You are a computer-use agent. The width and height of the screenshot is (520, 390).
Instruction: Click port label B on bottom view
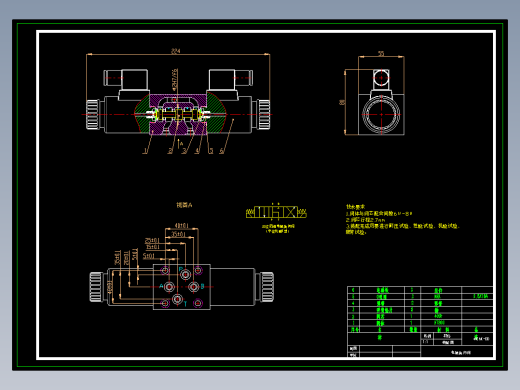[x=202, y=286]
